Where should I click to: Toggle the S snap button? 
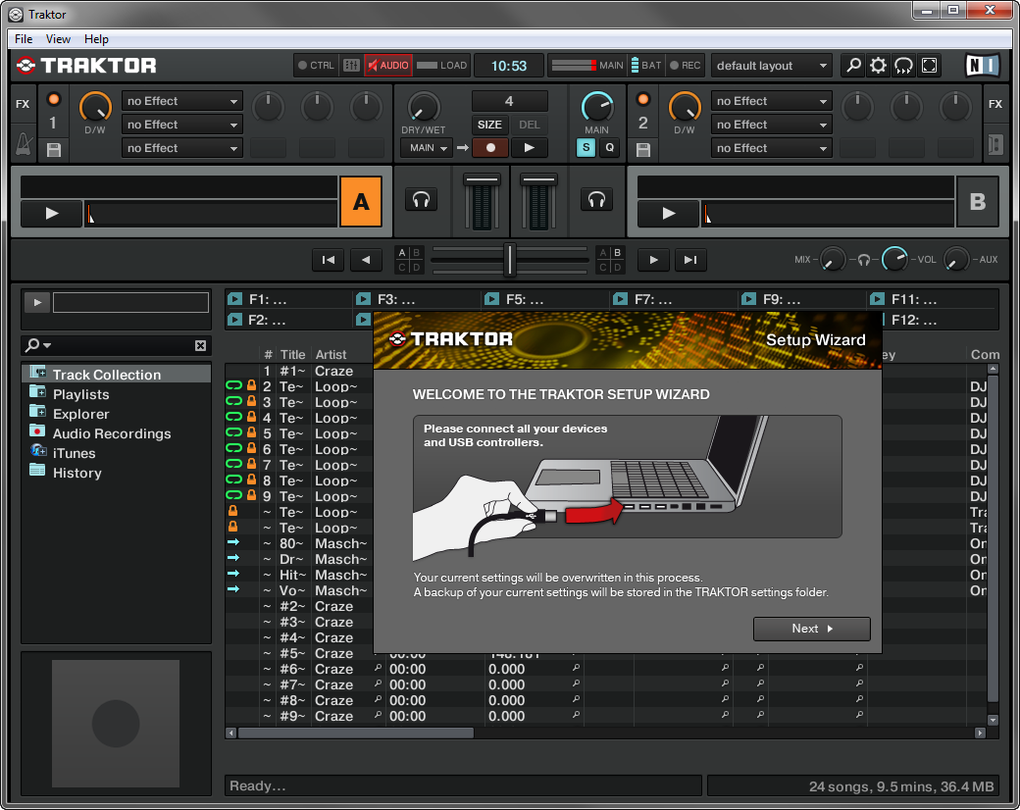coord(586,148)
